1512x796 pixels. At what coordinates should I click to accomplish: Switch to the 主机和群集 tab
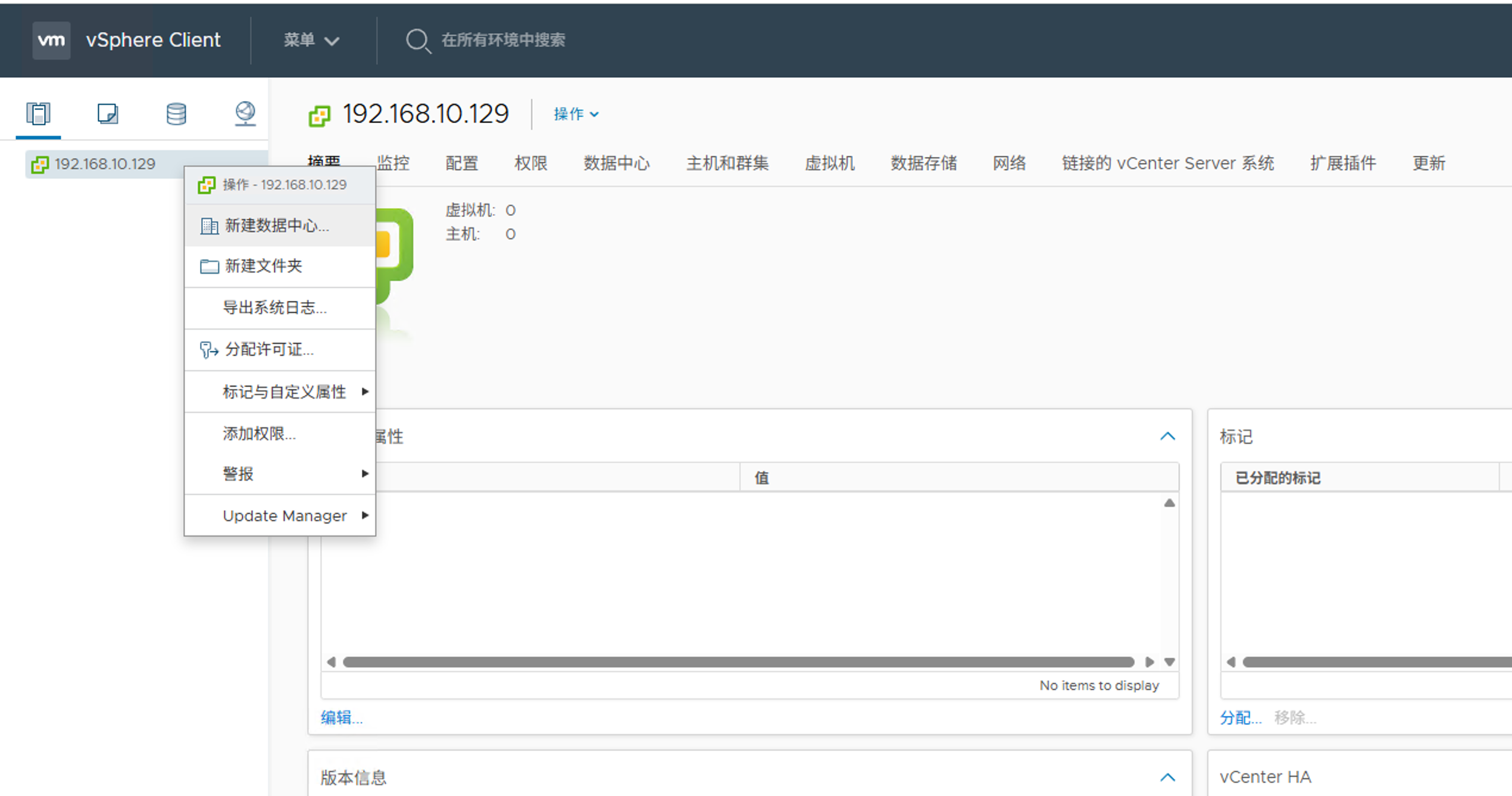[x=727, y=163]
